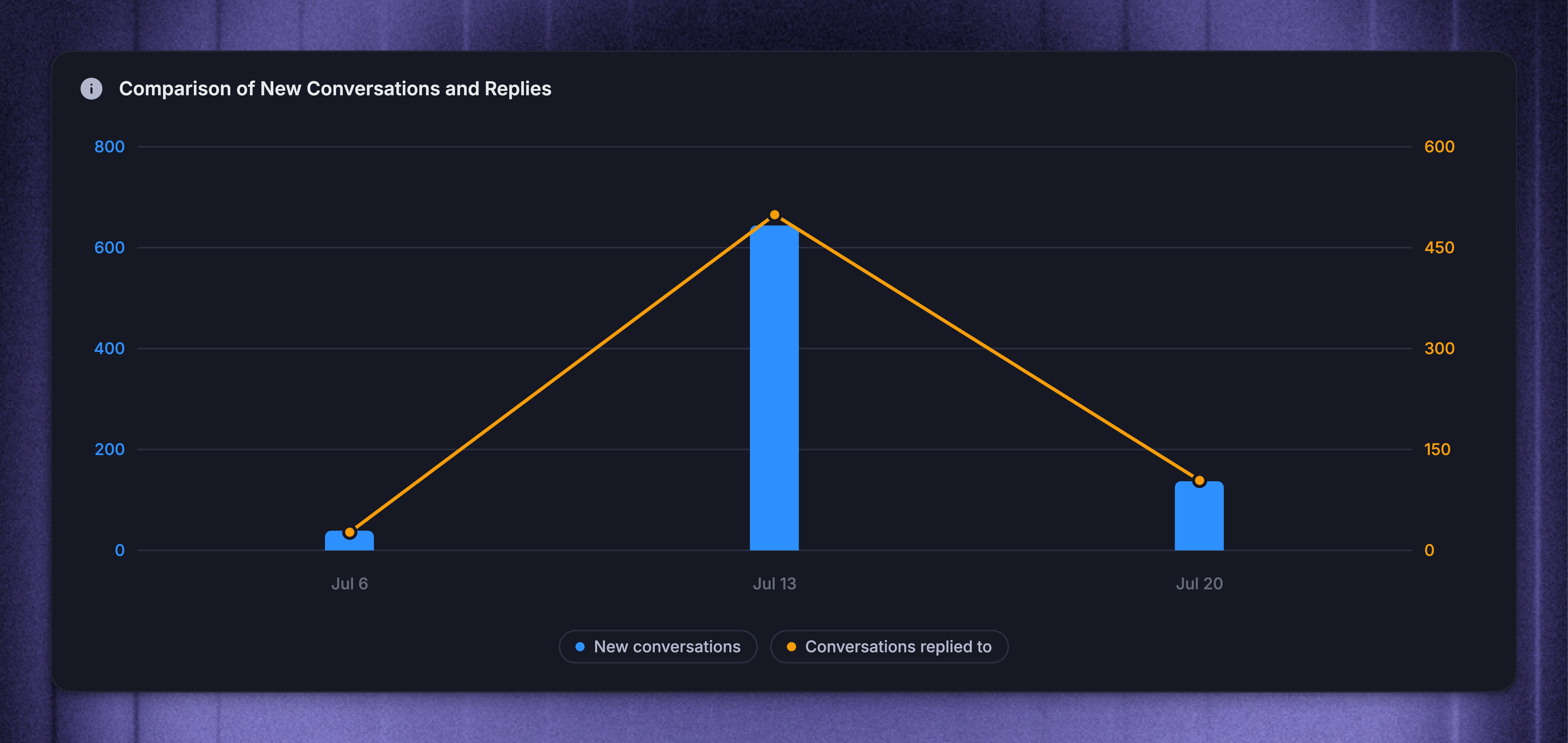This screenshot has height=743, width=1568.
Task: Click the chart title text
Action: (x=335, y=89)
